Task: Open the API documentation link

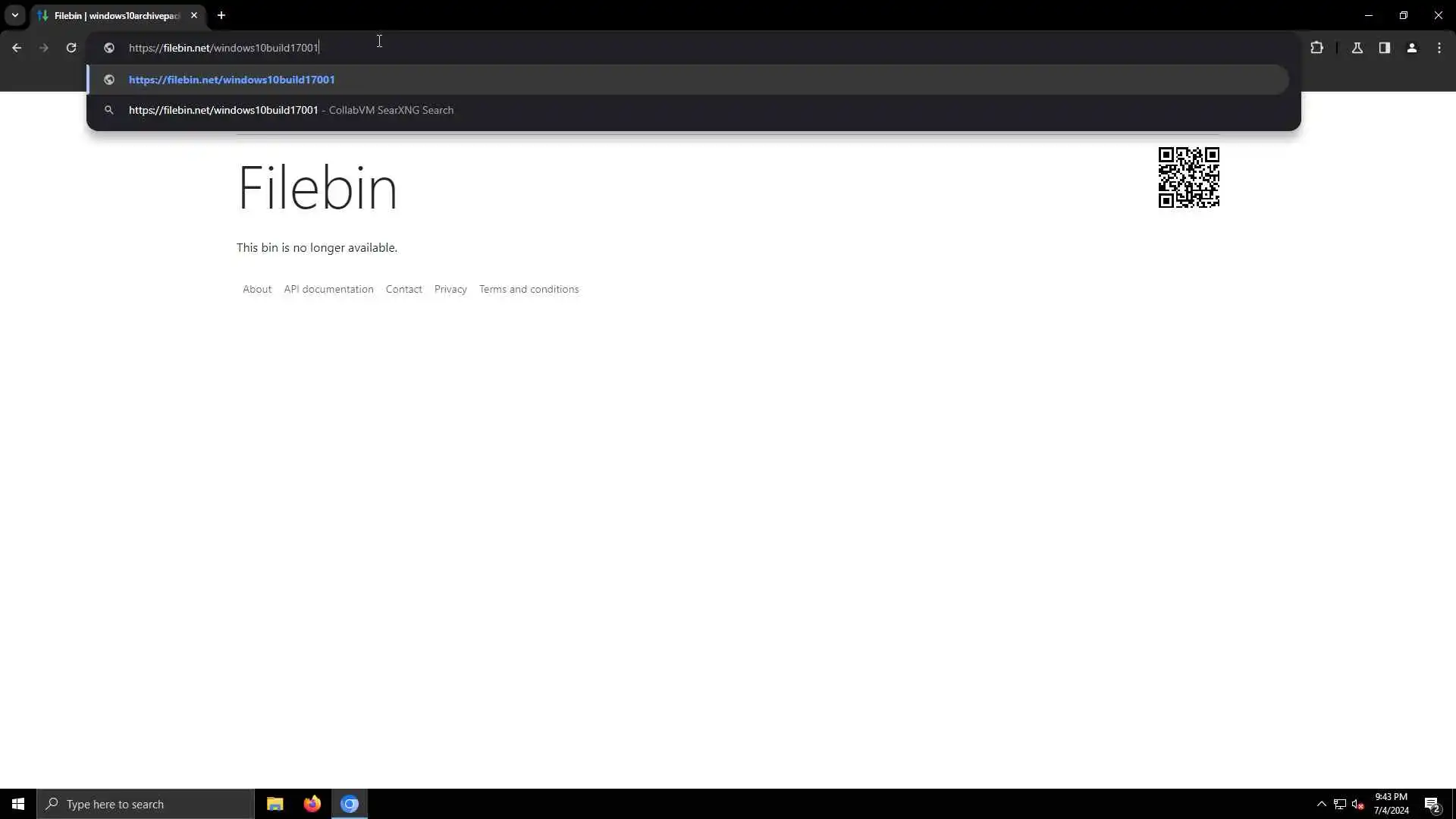Action: [x=328, y=289]
